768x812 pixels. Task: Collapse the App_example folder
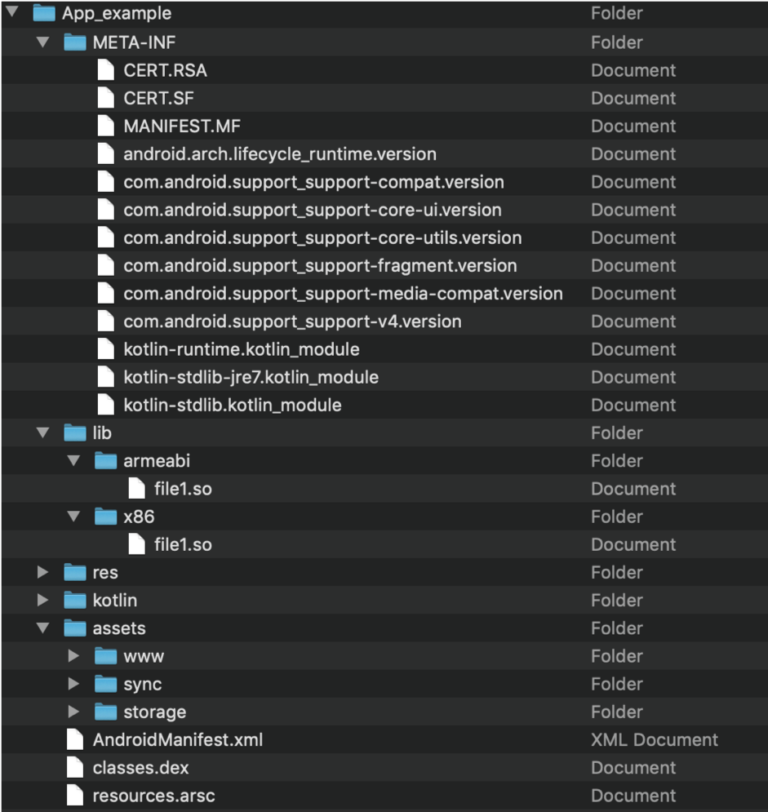[x=12, y=13]
